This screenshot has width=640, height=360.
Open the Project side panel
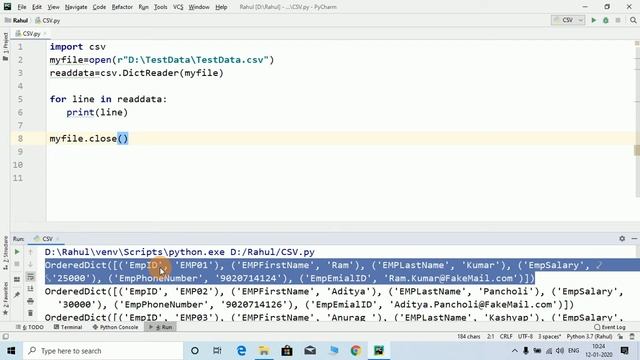coord(5,47)
